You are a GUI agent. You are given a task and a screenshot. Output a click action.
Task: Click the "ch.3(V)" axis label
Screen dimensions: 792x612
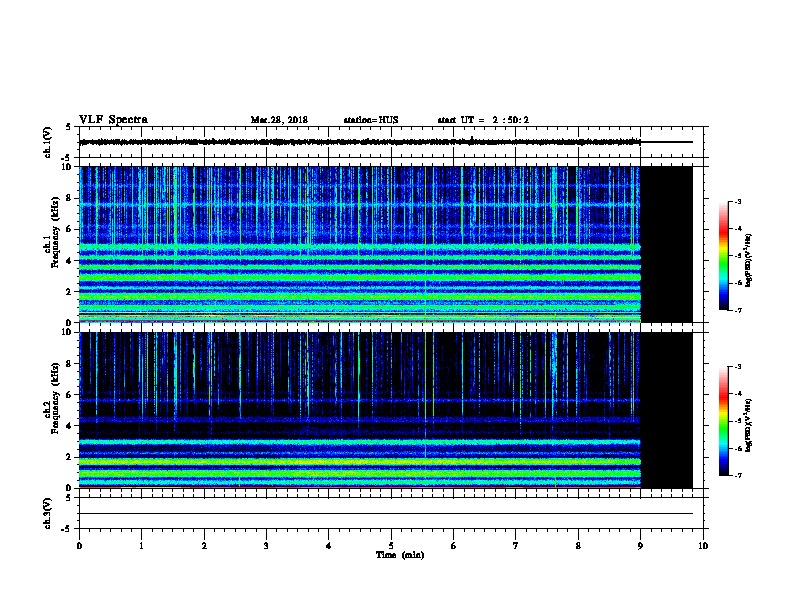pyautogui.click(x=48, y=513)
